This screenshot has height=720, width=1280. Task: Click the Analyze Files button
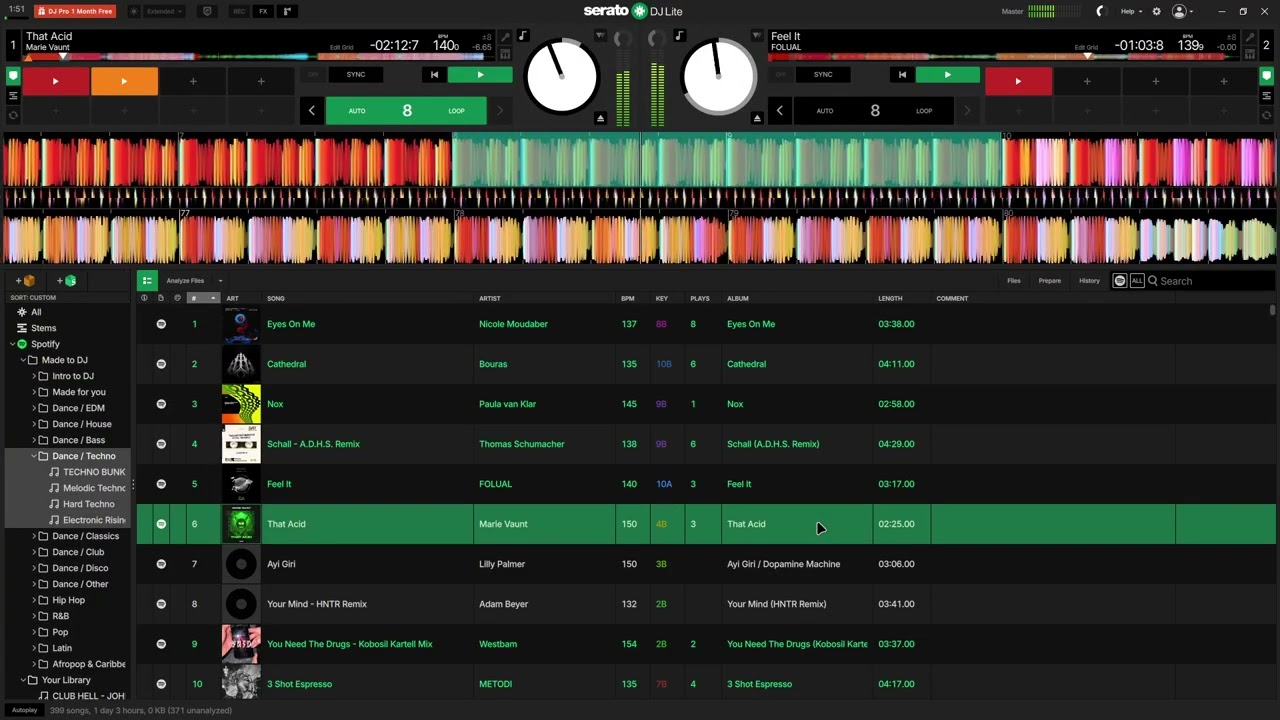click(x=185, y=281)
